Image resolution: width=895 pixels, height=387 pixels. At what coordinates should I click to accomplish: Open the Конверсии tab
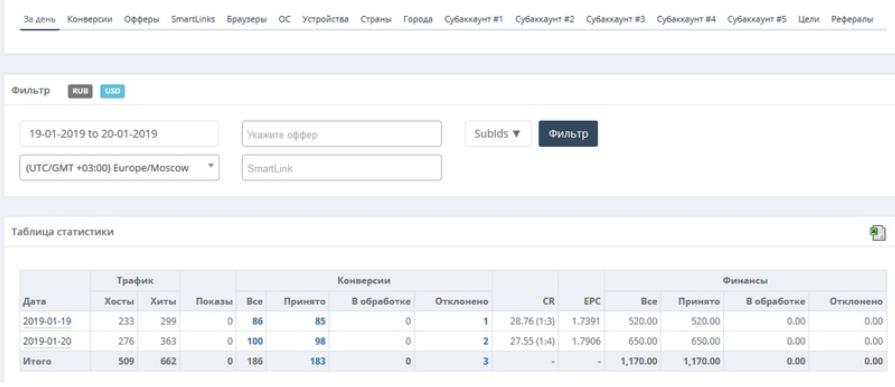[x=90, y=19]
